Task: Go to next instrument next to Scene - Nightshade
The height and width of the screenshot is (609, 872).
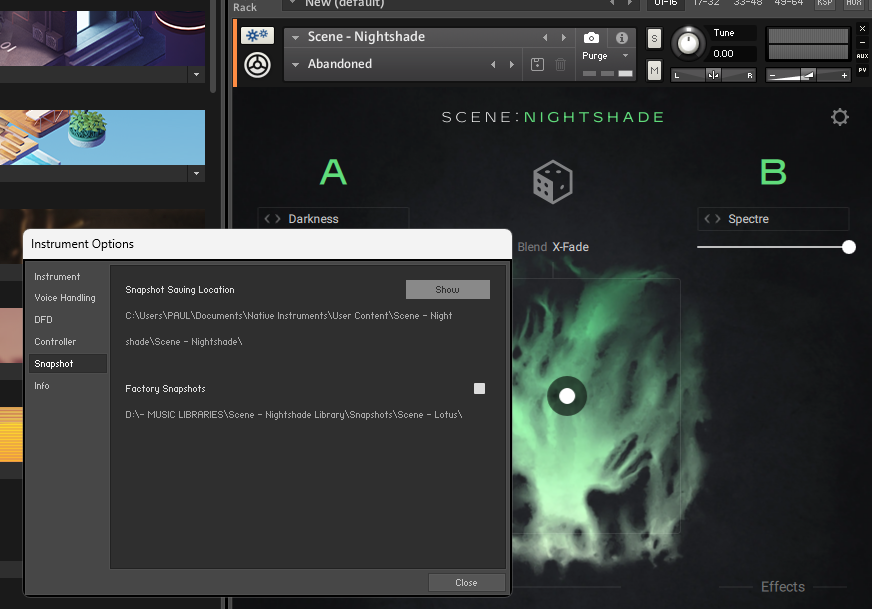Action: pos(564,37)
